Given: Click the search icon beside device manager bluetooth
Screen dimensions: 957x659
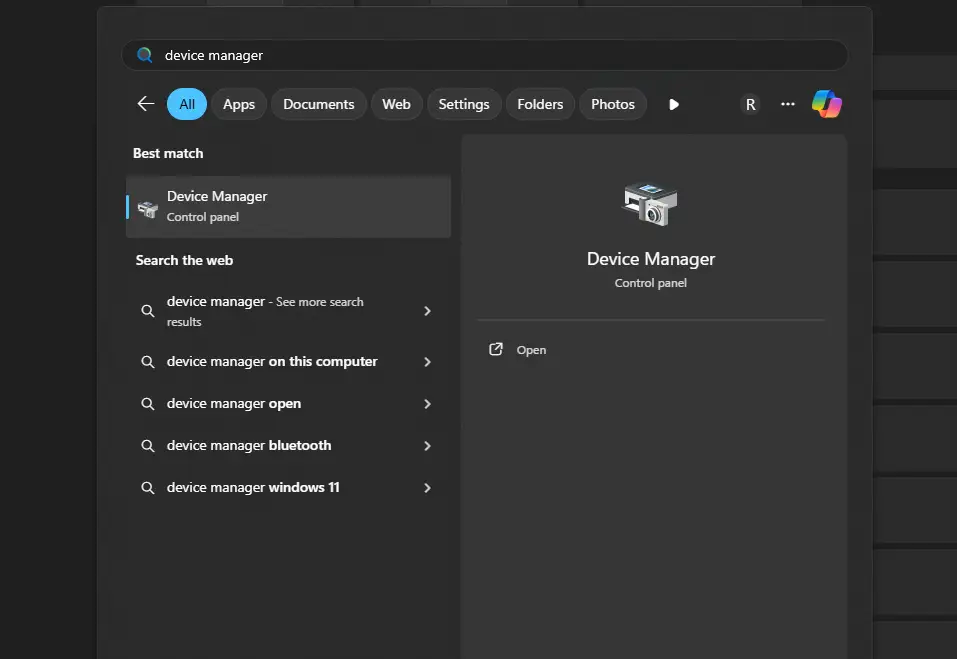Looking at the screenshot, I should [x=147, y=445].
